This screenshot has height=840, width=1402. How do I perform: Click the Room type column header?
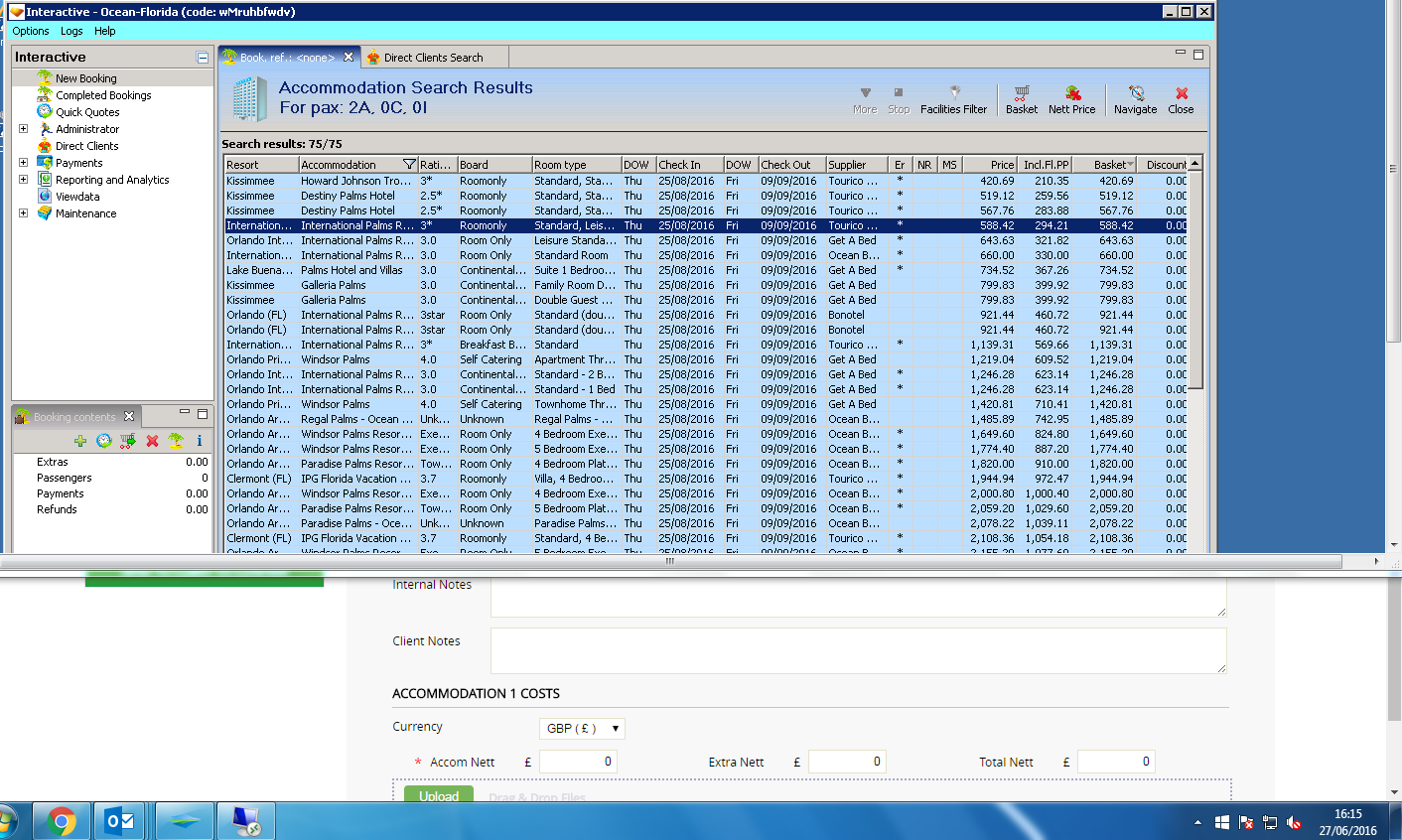(x=576, y=165)
